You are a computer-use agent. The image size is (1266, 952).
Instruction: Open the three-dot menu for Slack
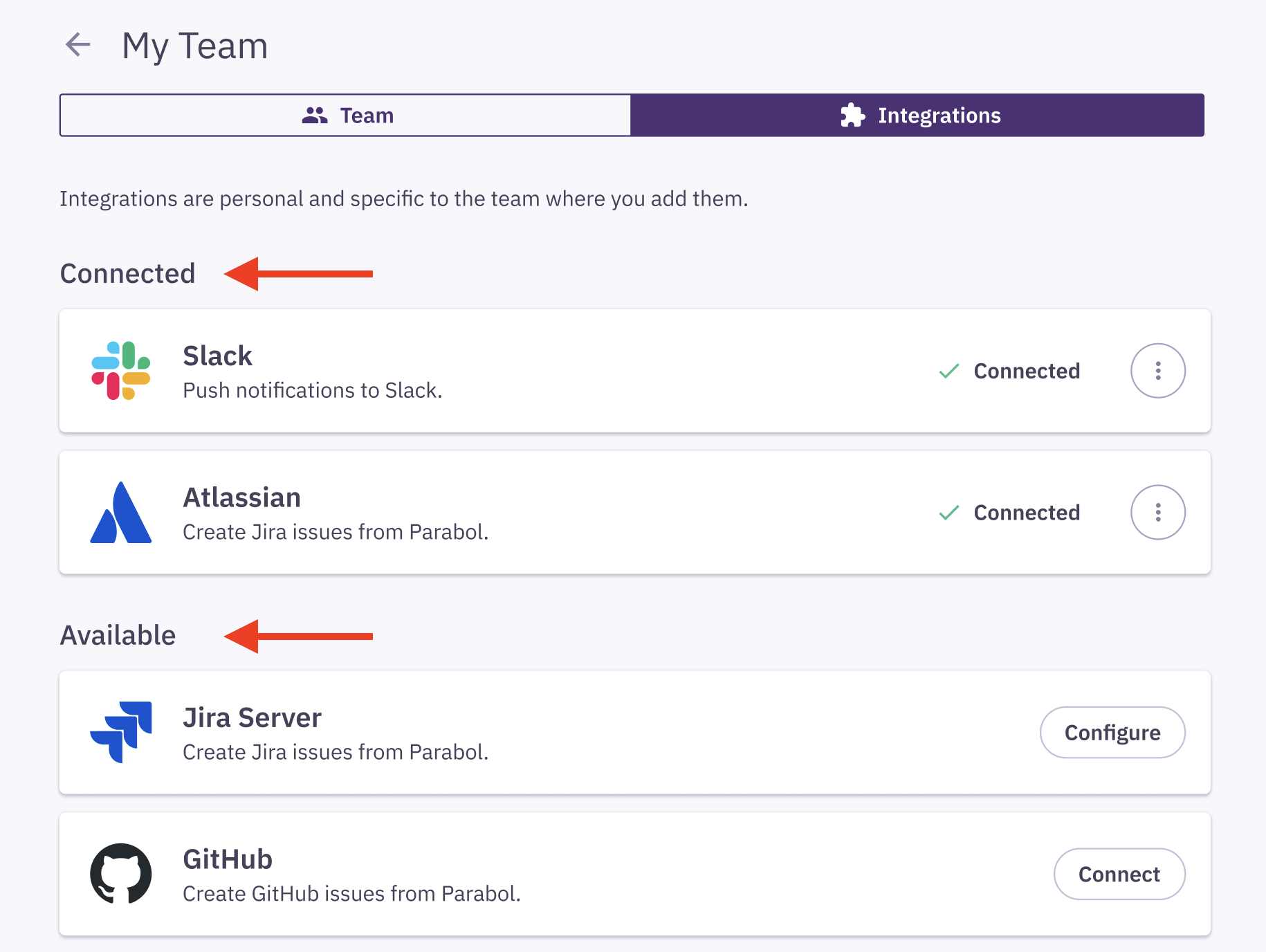[1157, 371]
